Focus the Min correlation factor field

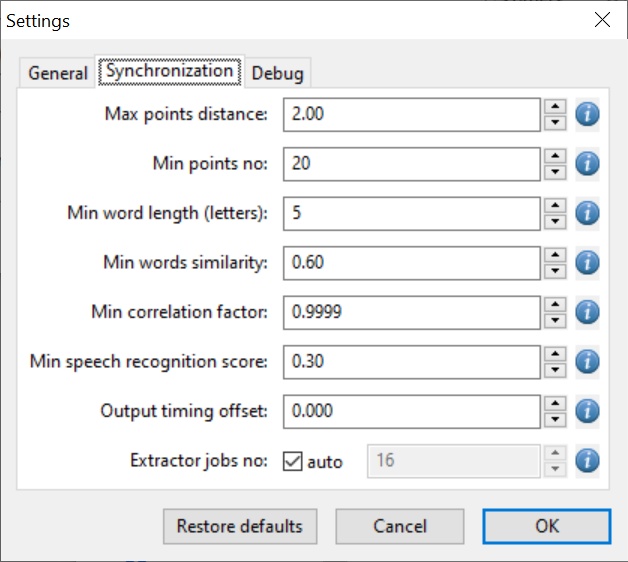pos(412,312)
